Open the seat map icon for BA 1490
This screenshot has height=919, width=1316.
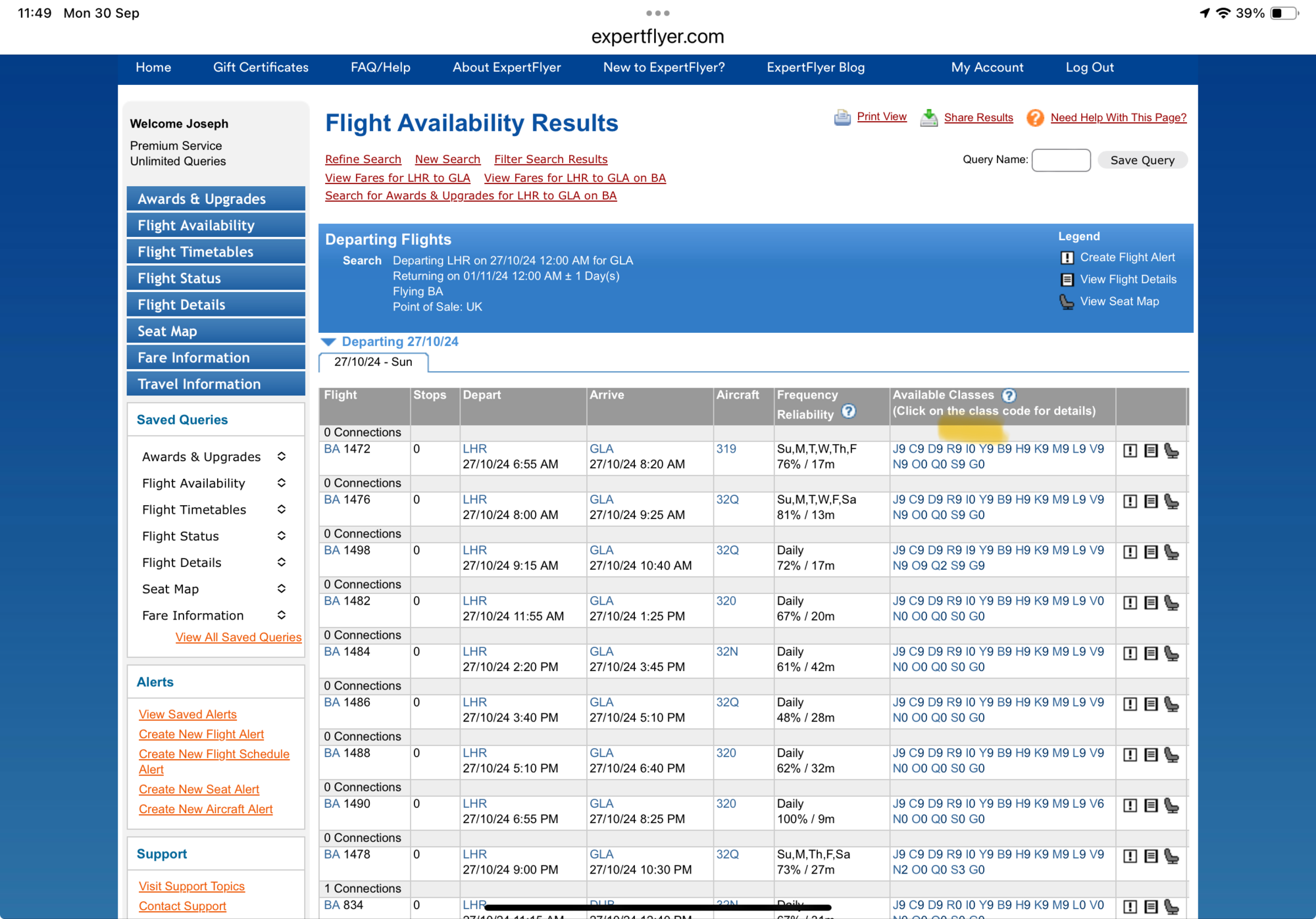click(1171, 805)
